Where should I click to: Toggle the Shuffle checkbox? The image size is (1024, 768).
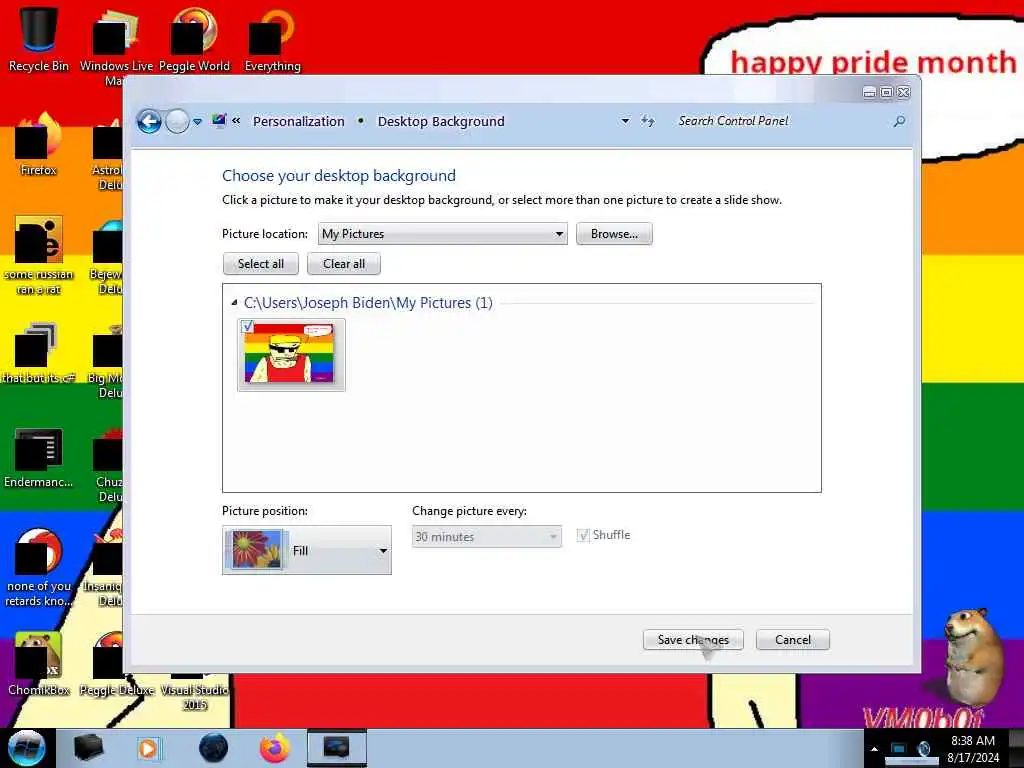click(x=583, y=536)
